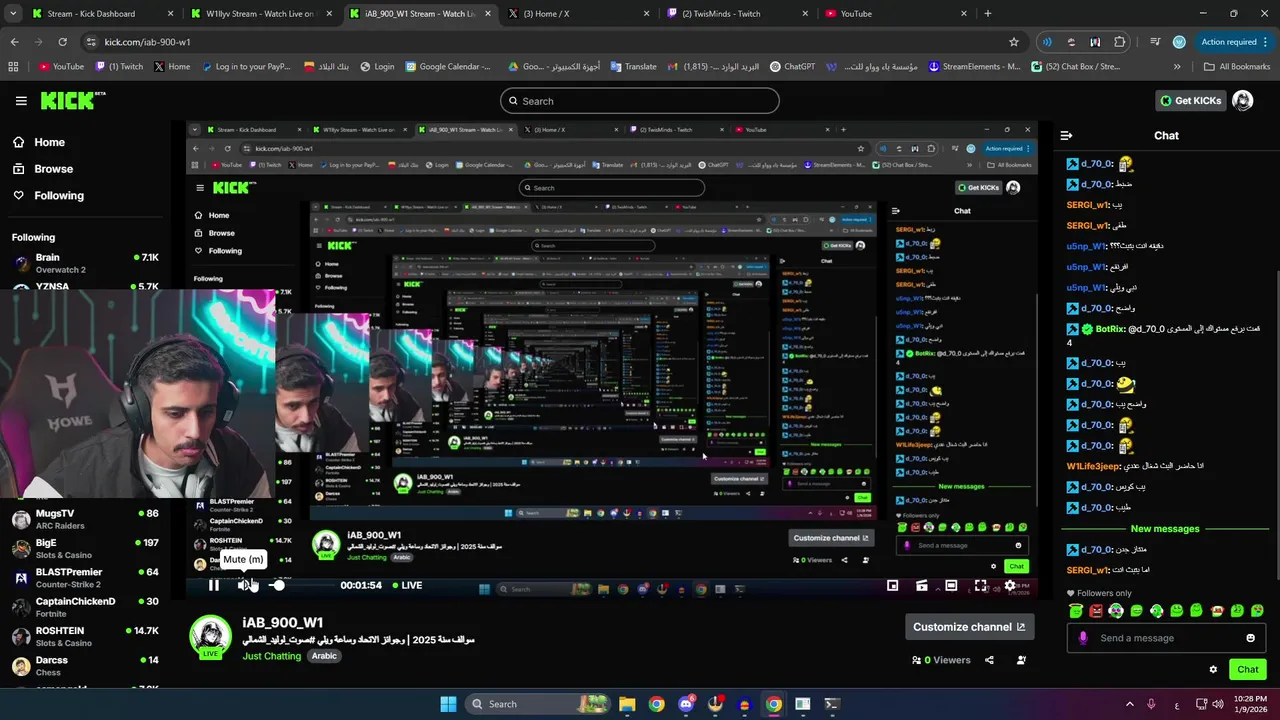This screenshot has width=1280, height=720.
Task: Open taskbar clock and date
Action: pyautogui.click(x=1252, y=704)
